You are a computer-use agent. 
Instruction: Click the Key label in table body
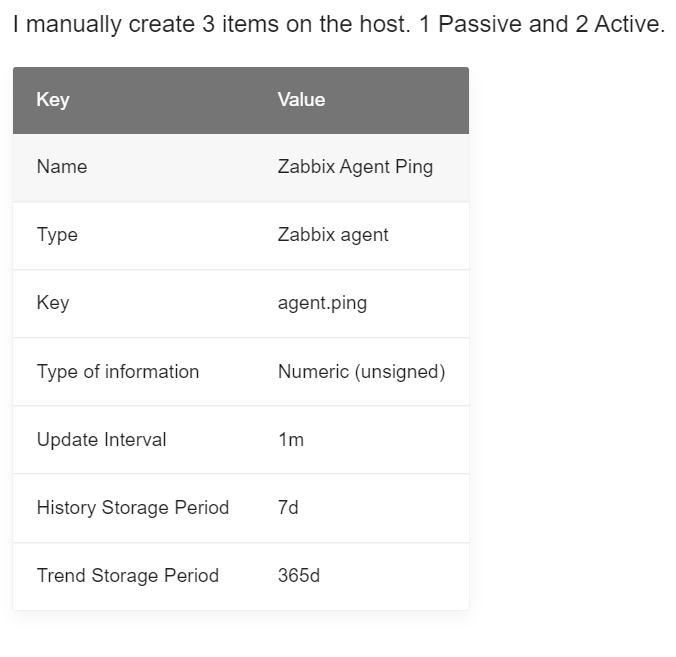click(x=53, y=303)
